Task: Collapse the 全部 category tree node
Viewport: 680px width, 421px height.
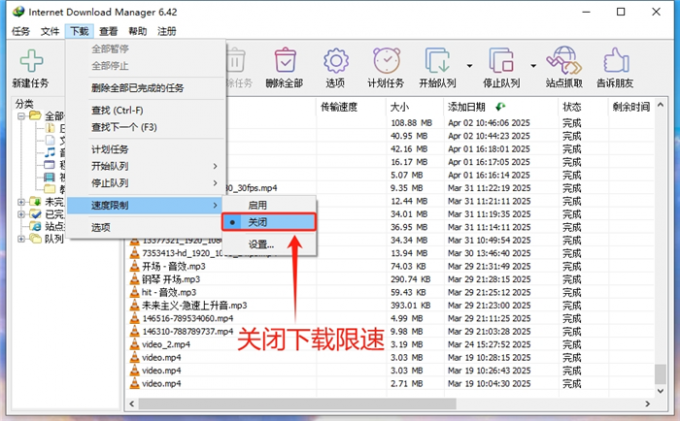Action: coord(21,116)
